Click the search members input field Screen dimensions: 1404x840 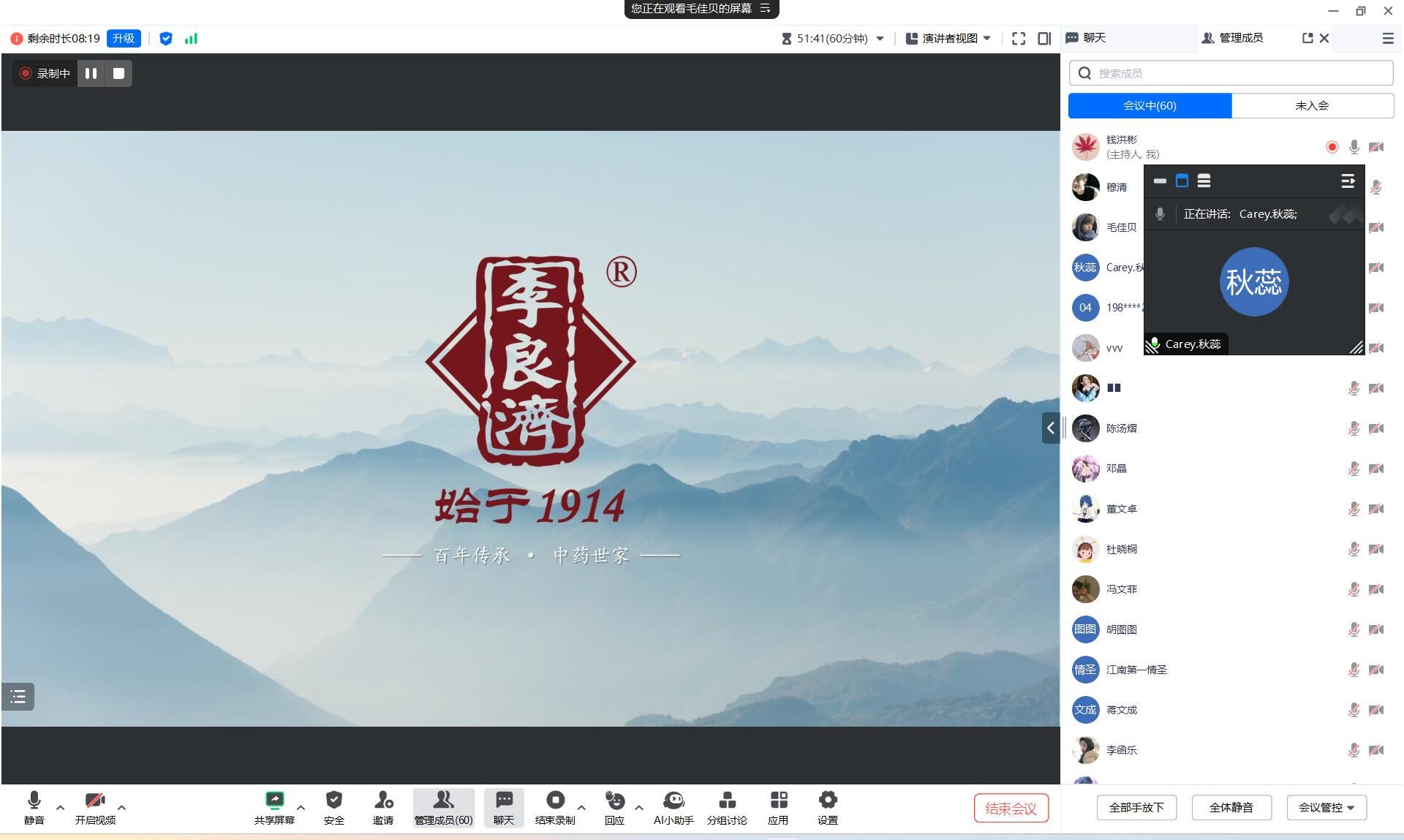coord(1231,73)
